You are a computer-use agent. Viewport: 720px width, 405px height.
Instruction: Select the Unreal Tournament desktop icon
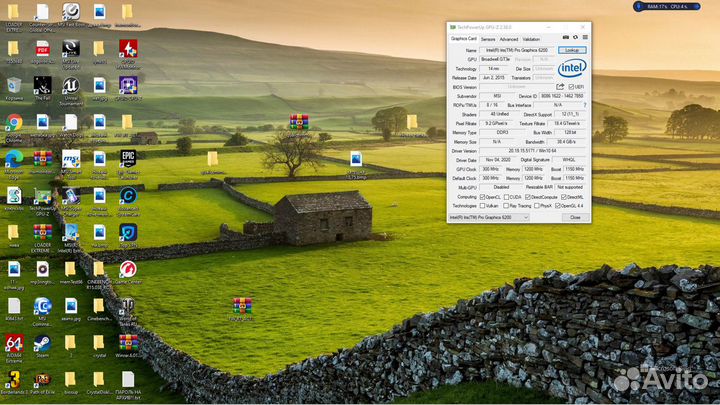click(x=71, y=86)
